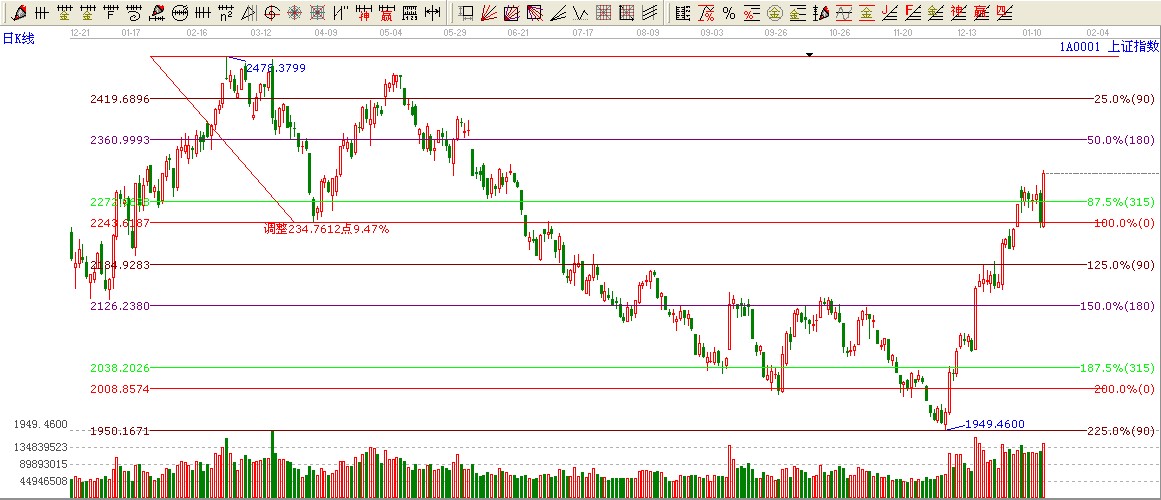Image resolution: width=1161 pixels, height=500 pixels.
Task: Click the 2478.3799 peak price marker
Action: point(275,68)
